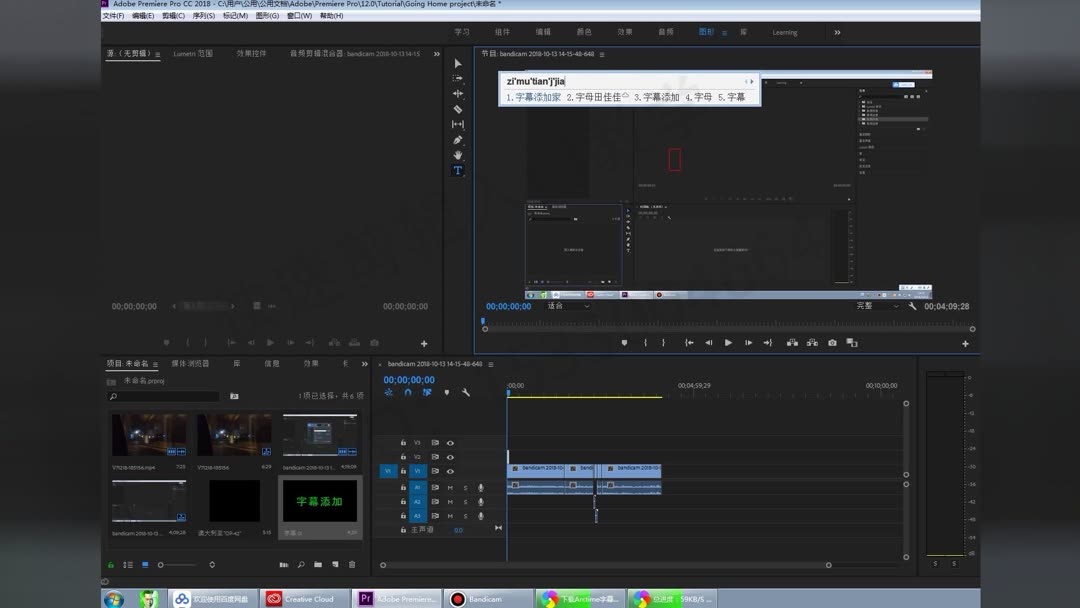Choose the Selection arrow tool
This screenshot has width=1080, height=608.
coord(458,63)
